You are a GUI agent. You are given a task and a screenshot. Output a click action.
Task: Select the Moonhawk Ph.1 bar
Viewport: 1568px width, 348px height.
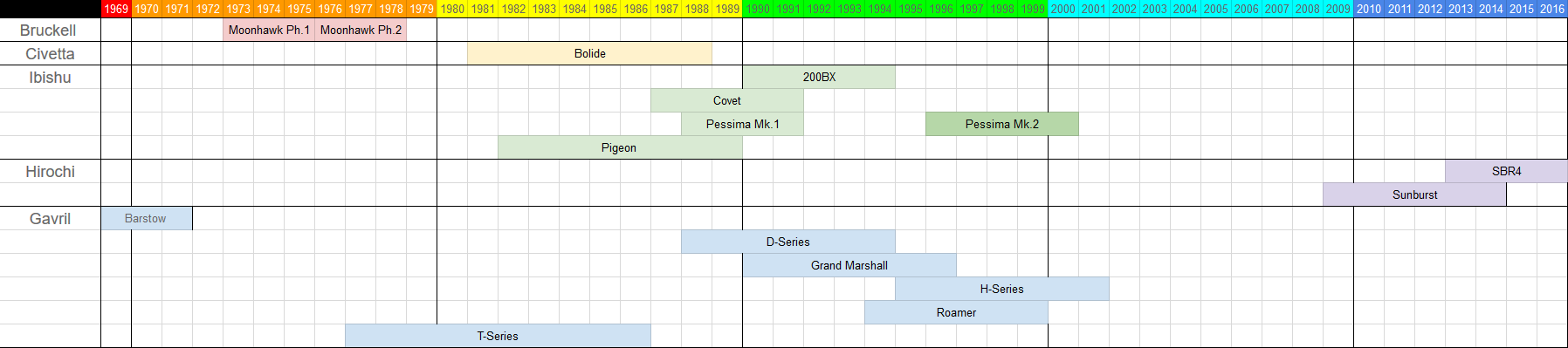click(269, 30)
